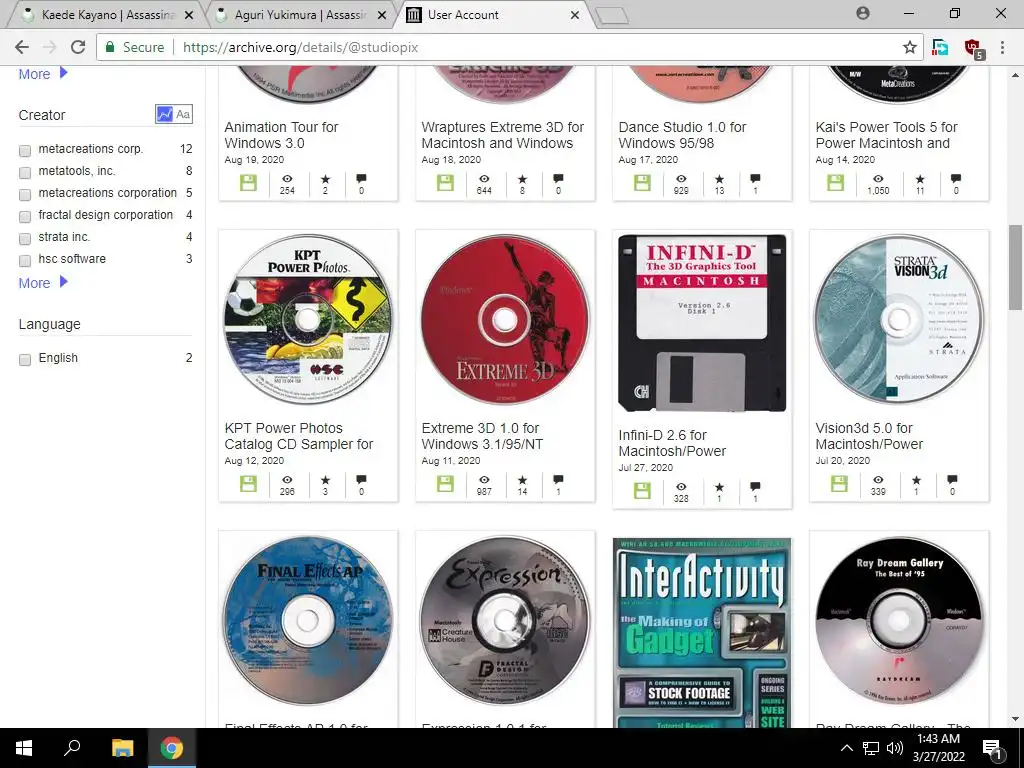Bookmark this page with the star icon

(x=909, y=47)
